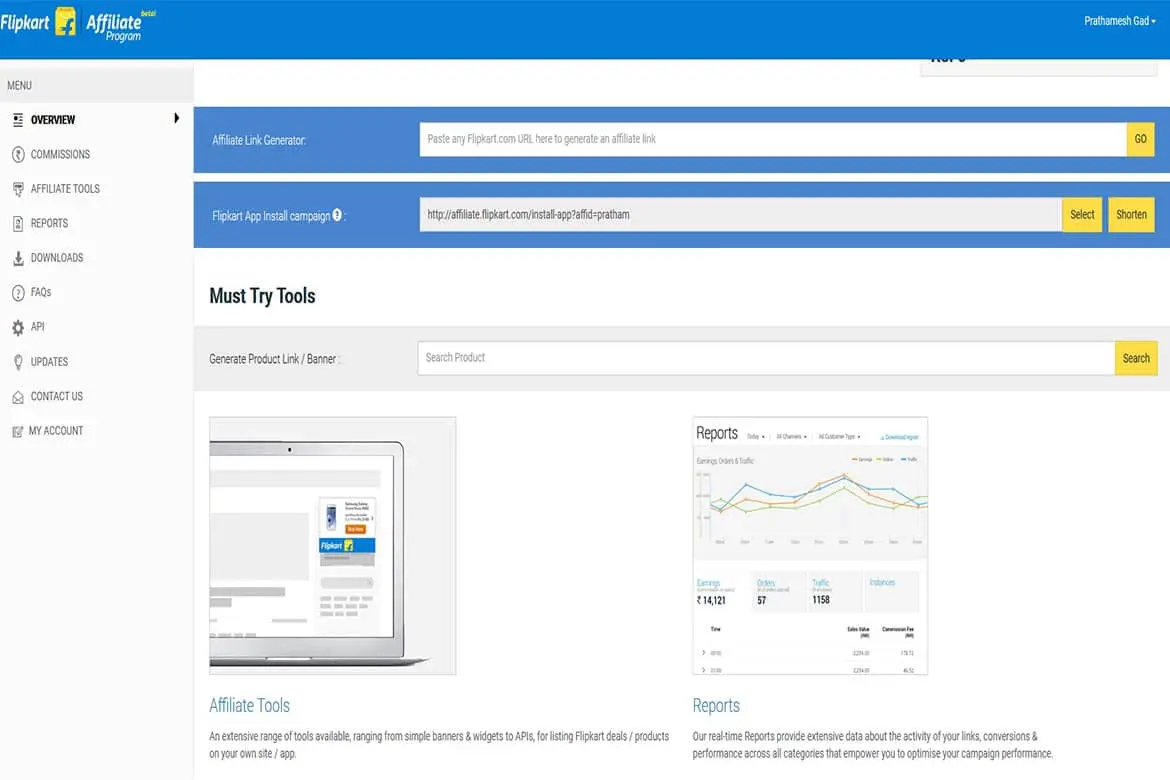Select the Affiliate Tools icon in sidebar
The image size is (1170, 780).
(x=20, y=189)
